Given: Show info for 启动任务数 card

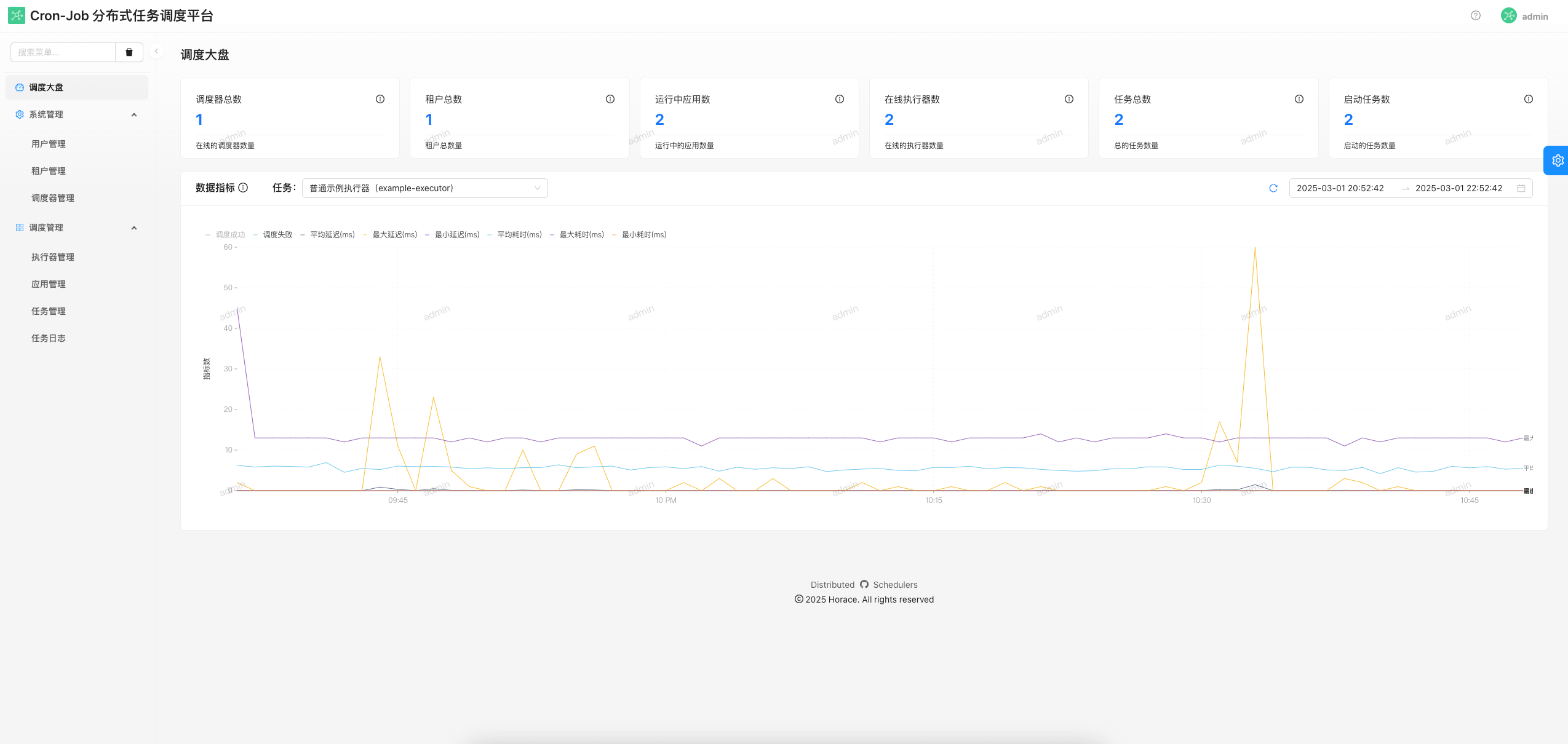Looking at the screenshot, I should 1529,99.
